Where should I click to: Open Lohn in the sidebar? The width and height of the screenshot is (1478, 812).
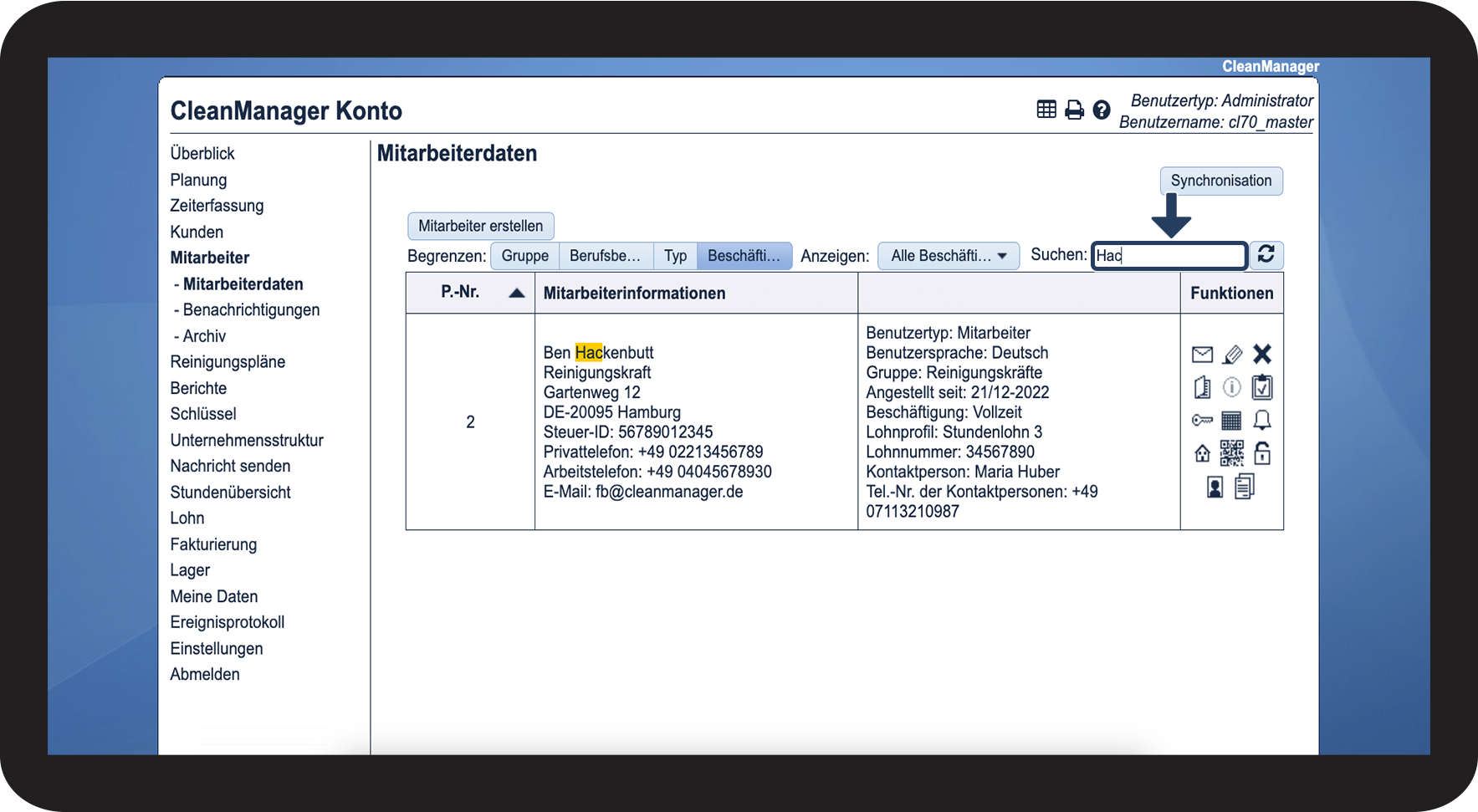click(x=187, y=518)
